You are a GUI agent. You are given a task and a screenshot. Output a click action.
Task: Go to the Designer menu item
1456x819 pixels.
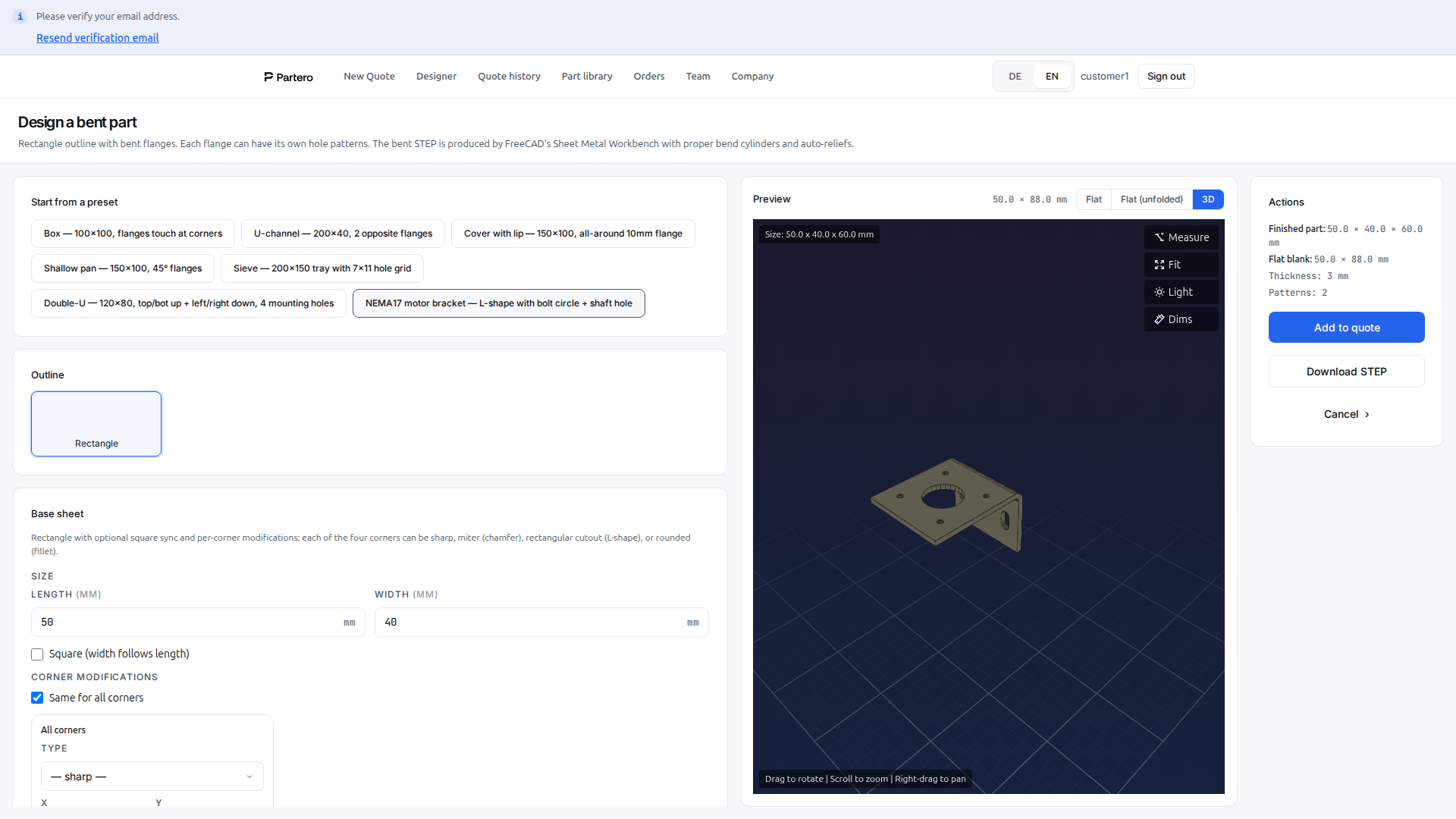[436, 77]
